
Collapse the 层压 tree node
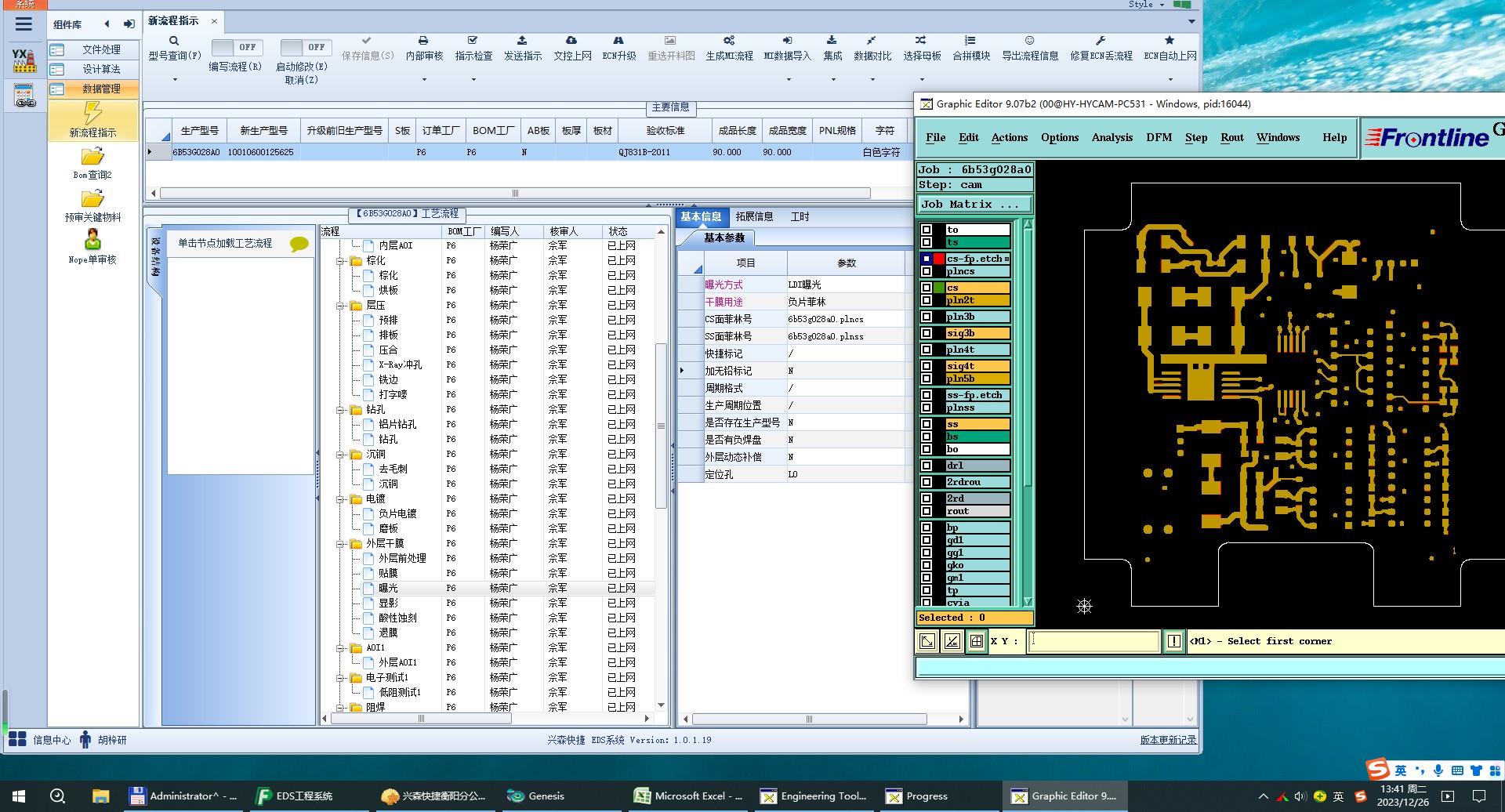point(341,306)
